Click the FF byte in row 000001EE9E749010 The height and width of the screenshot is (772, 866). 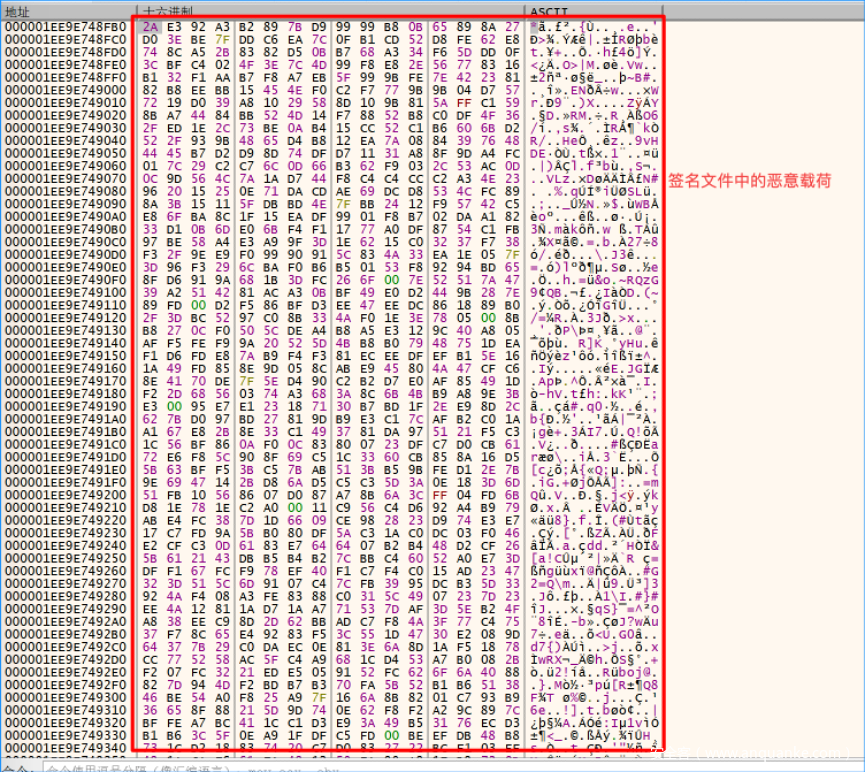pos(464,103)
